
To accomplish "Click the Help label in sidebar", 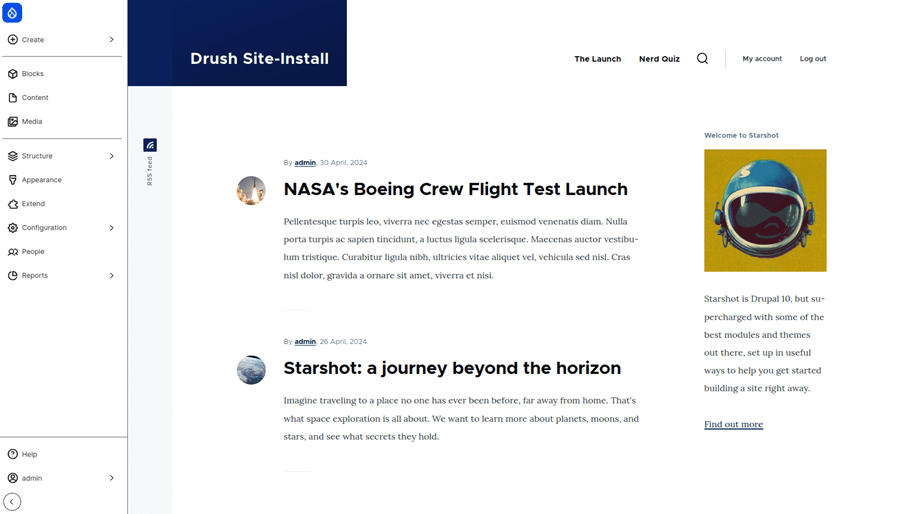I will coord(29,454).
